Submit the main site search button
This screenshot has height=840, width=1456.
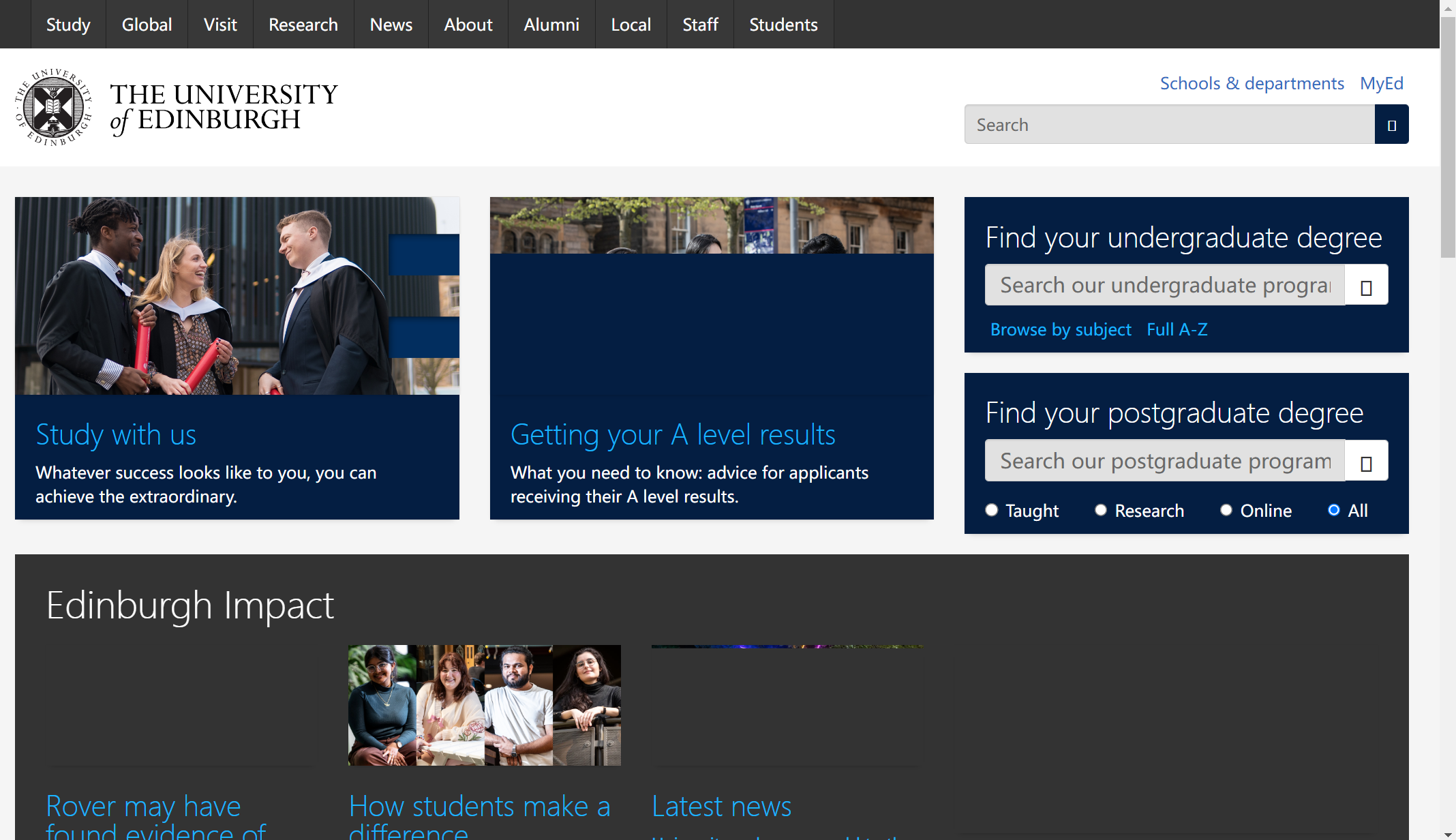pos(1392,124)
